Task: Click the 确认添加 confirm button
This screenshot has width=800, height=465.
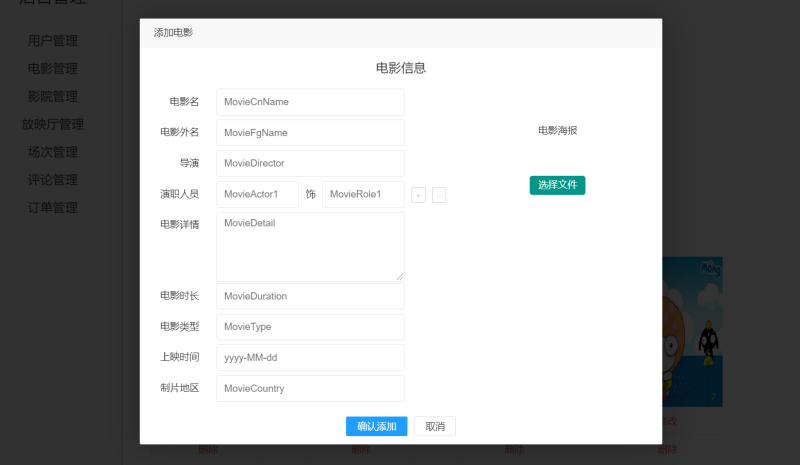Action: 377,426
